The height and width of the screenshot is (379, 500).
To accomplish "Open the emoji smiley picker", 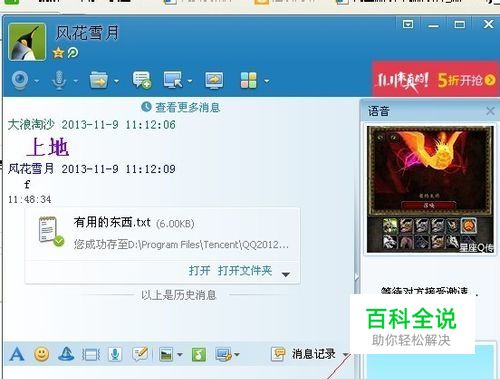I will pos(42,354).
